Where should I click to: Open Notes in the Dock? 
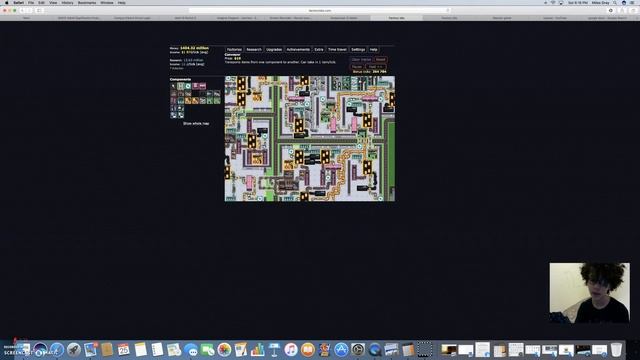coord(140,350)
